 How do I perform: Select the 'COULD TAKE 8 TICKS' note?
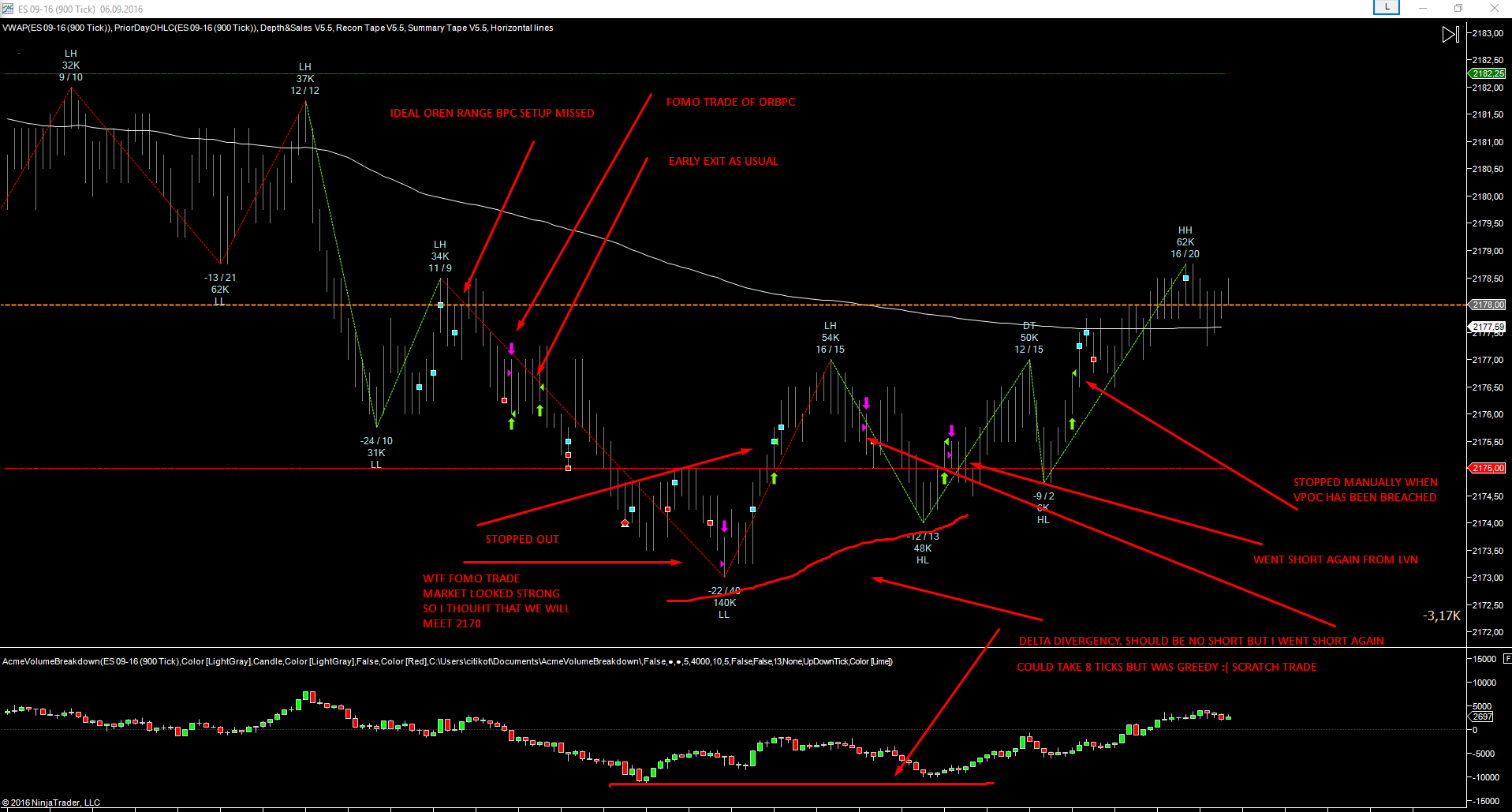pyautogui.click(x=1167, y=667)
